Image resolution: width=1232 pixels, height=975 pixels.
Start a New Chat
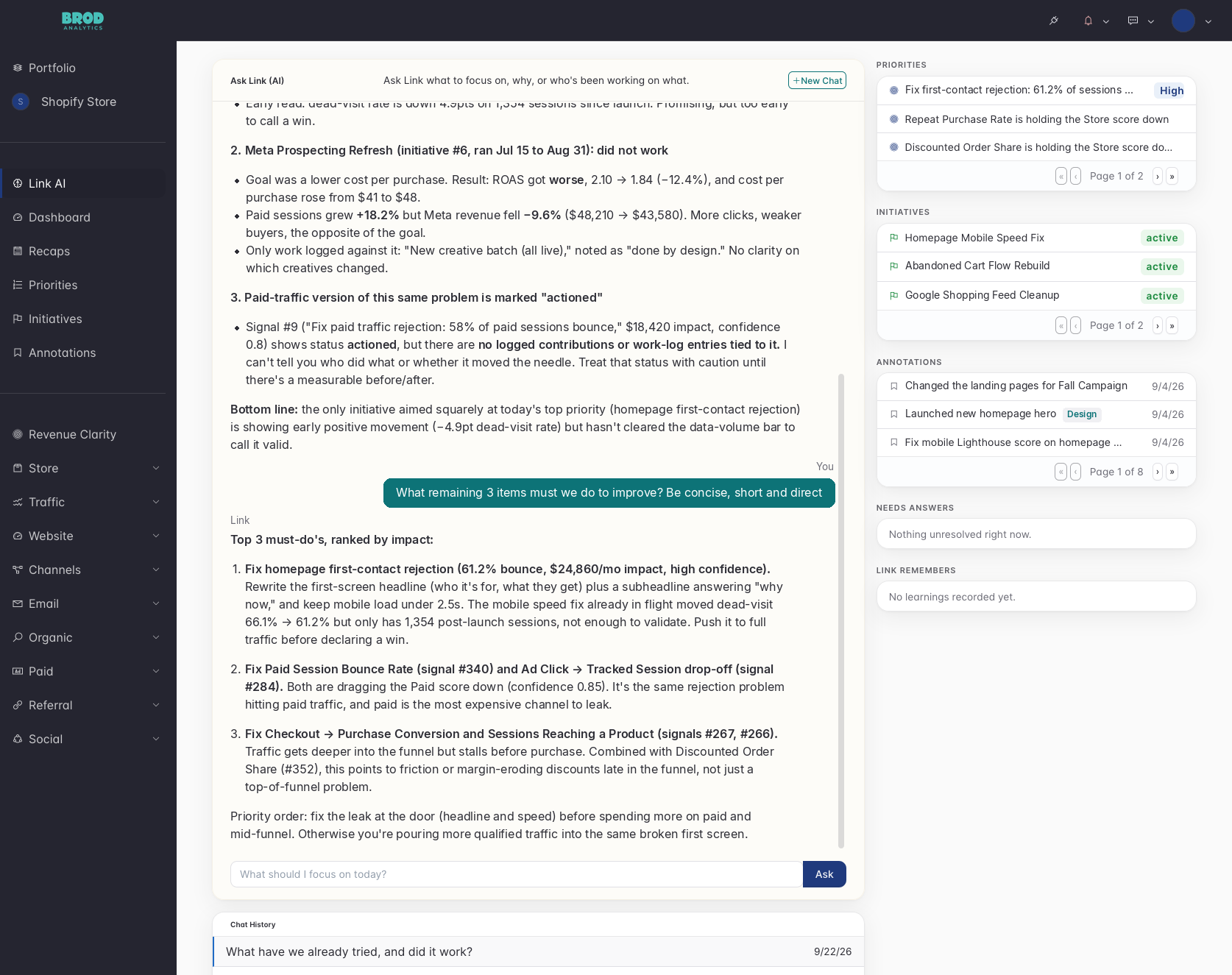pyautogui.click(x=817, y=80)
